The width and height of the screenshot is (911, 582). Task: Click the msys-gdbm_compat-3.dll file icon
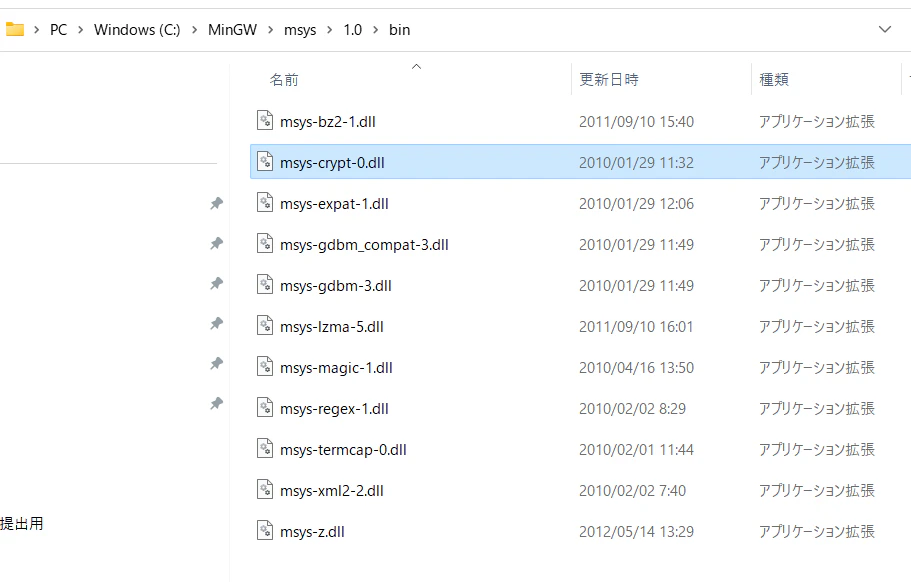(265, 243)
